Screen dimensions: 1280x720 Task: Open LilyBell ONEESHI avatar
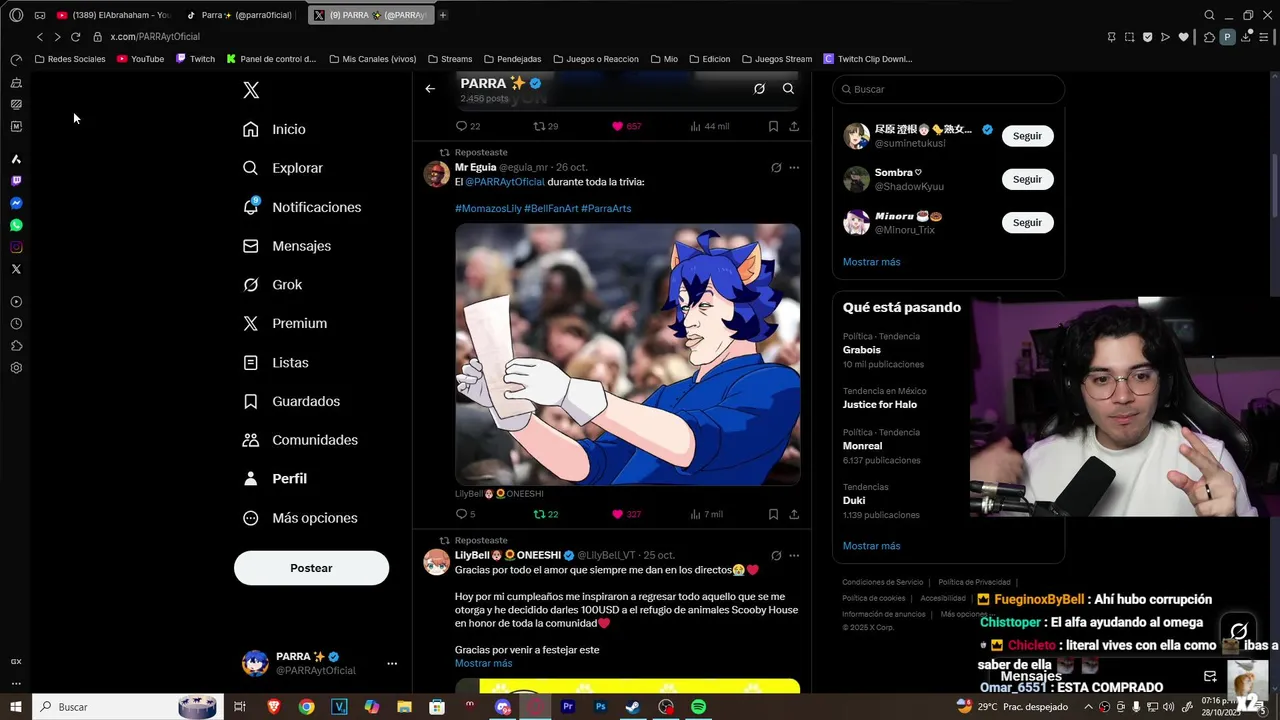click(437, 562)
